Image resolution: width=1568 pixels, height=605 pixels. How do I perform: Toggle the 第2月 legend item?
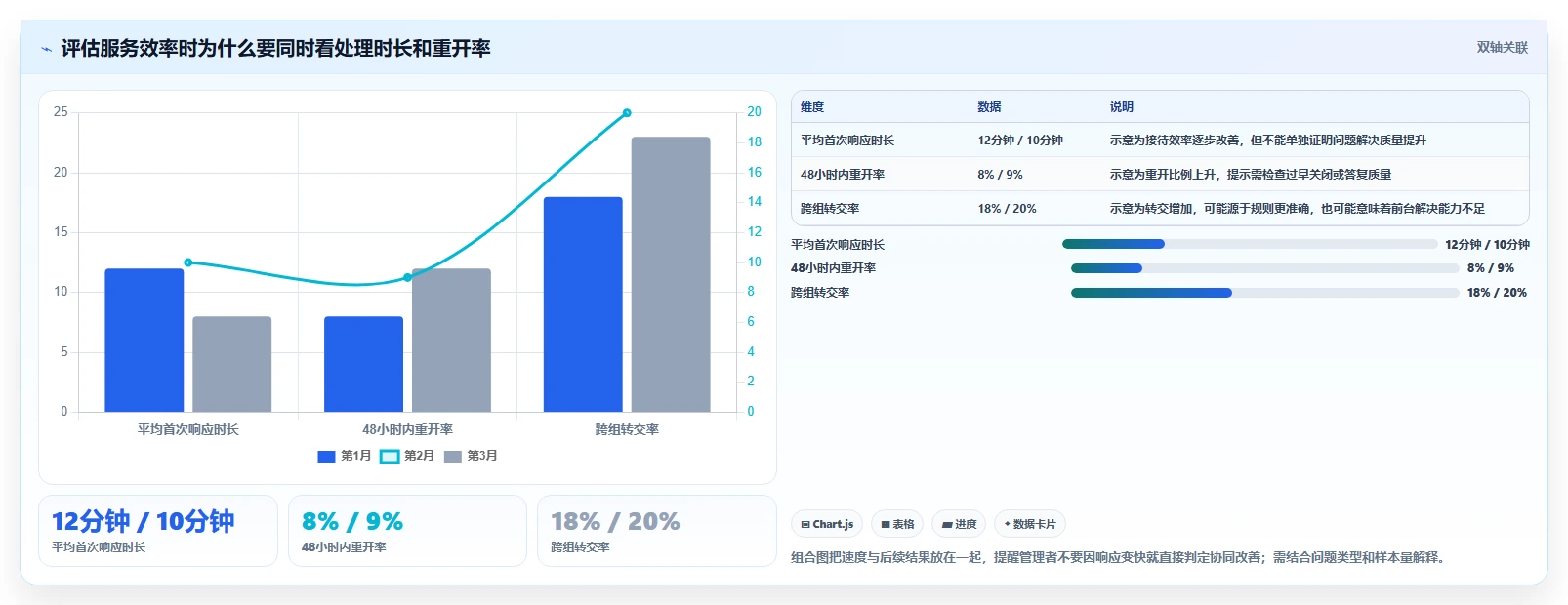407,456
